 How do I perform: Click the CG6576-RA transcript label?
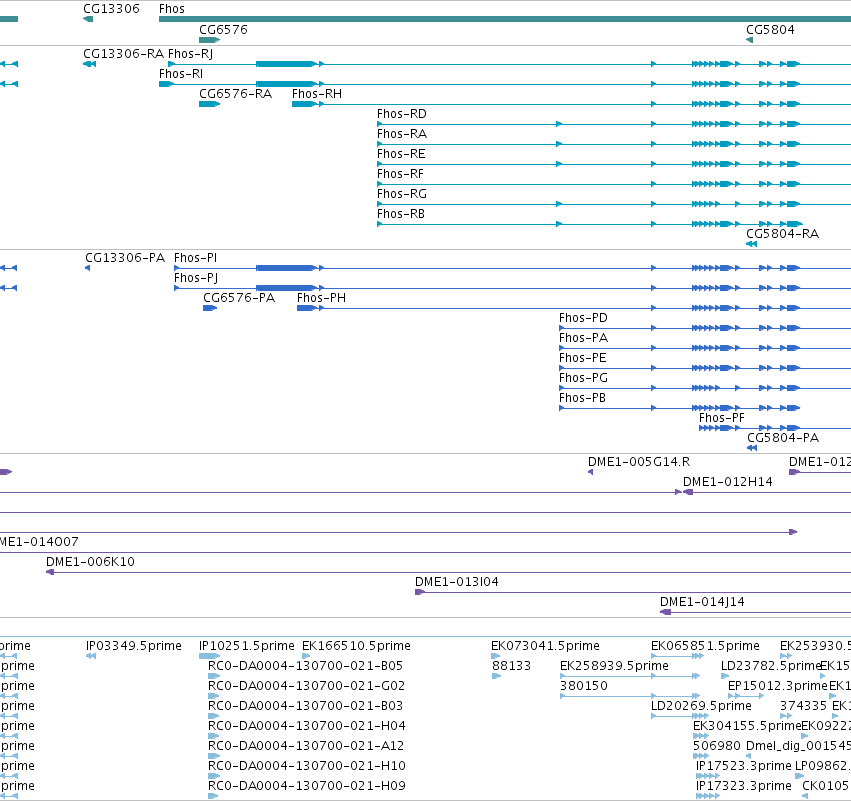click(x=236, y=93)
